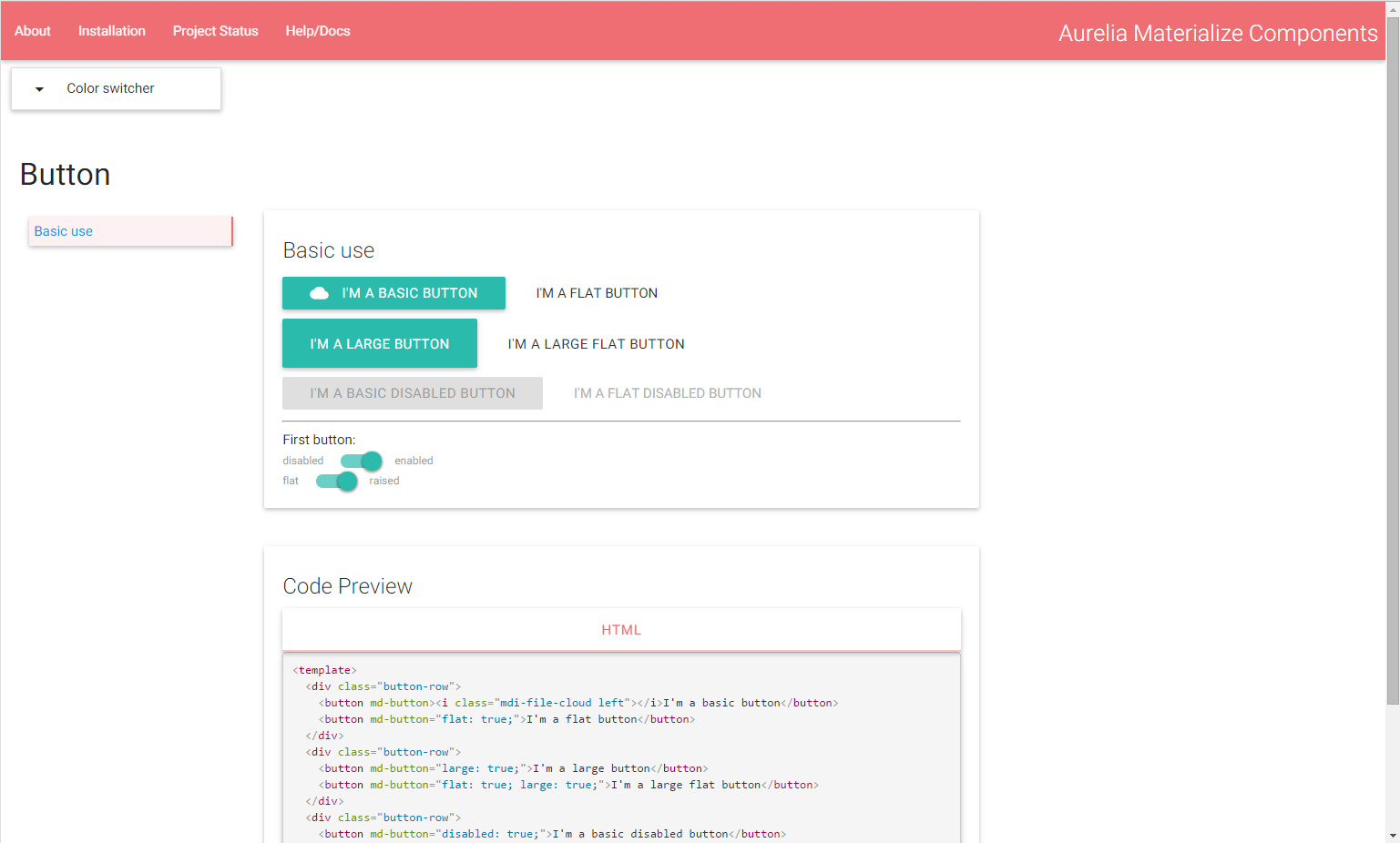Open Project Status in navbar

click(x=216, y=31)
